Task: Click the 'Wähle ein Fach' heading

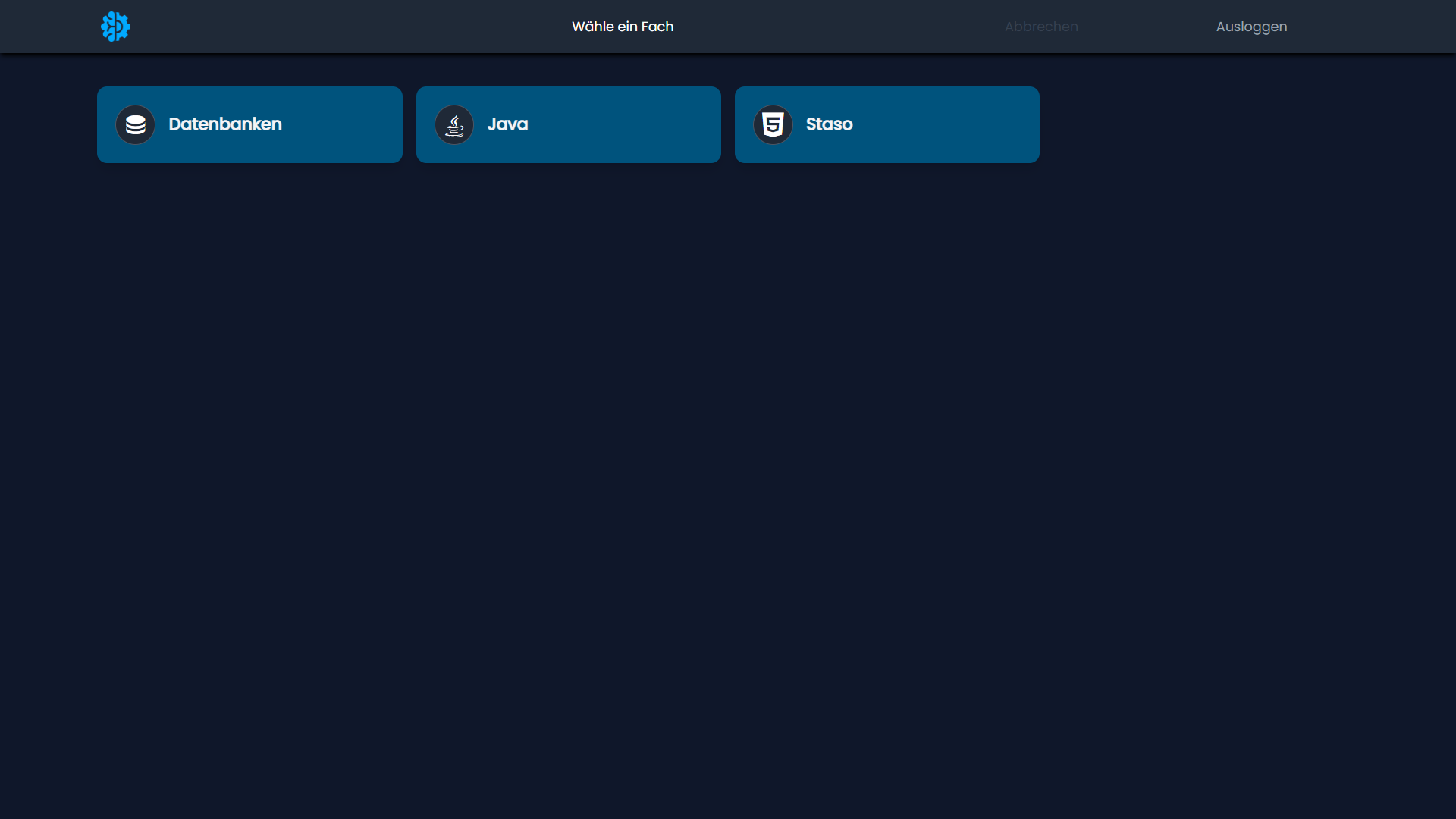Action: (x=623, y=27)
